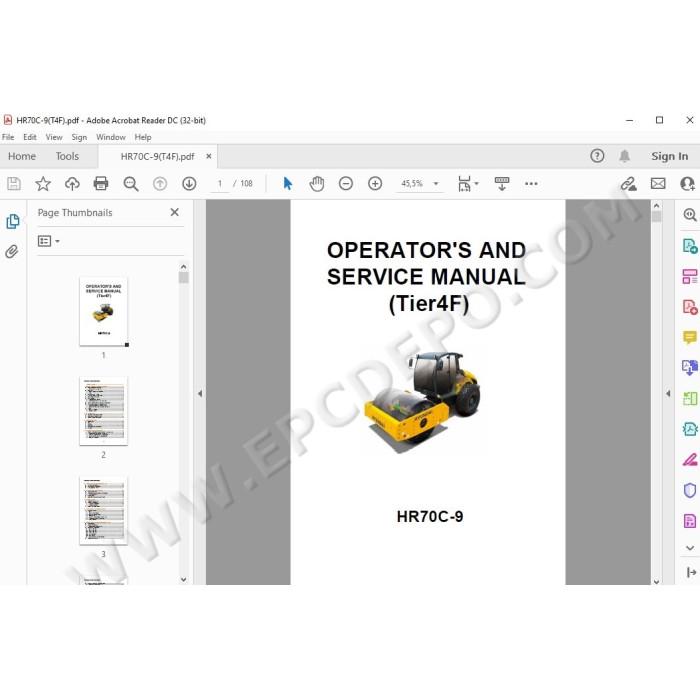Image resolution: width=700 pixels, height=700 pixels.
Task: Print the document via printer icon
Action: coord(101,183)
